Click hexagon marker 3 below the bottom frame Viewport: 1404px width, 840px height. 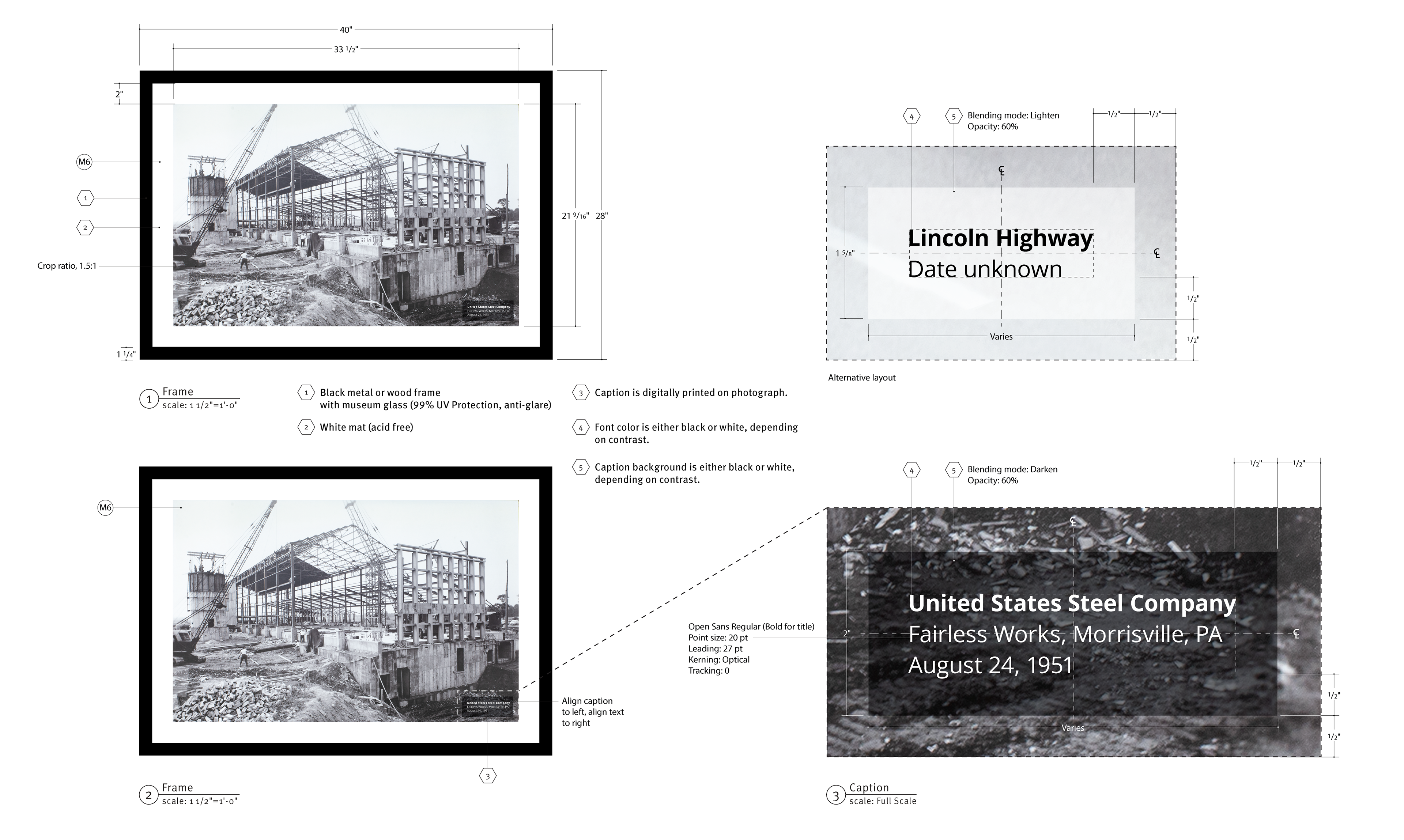(487, 775)
